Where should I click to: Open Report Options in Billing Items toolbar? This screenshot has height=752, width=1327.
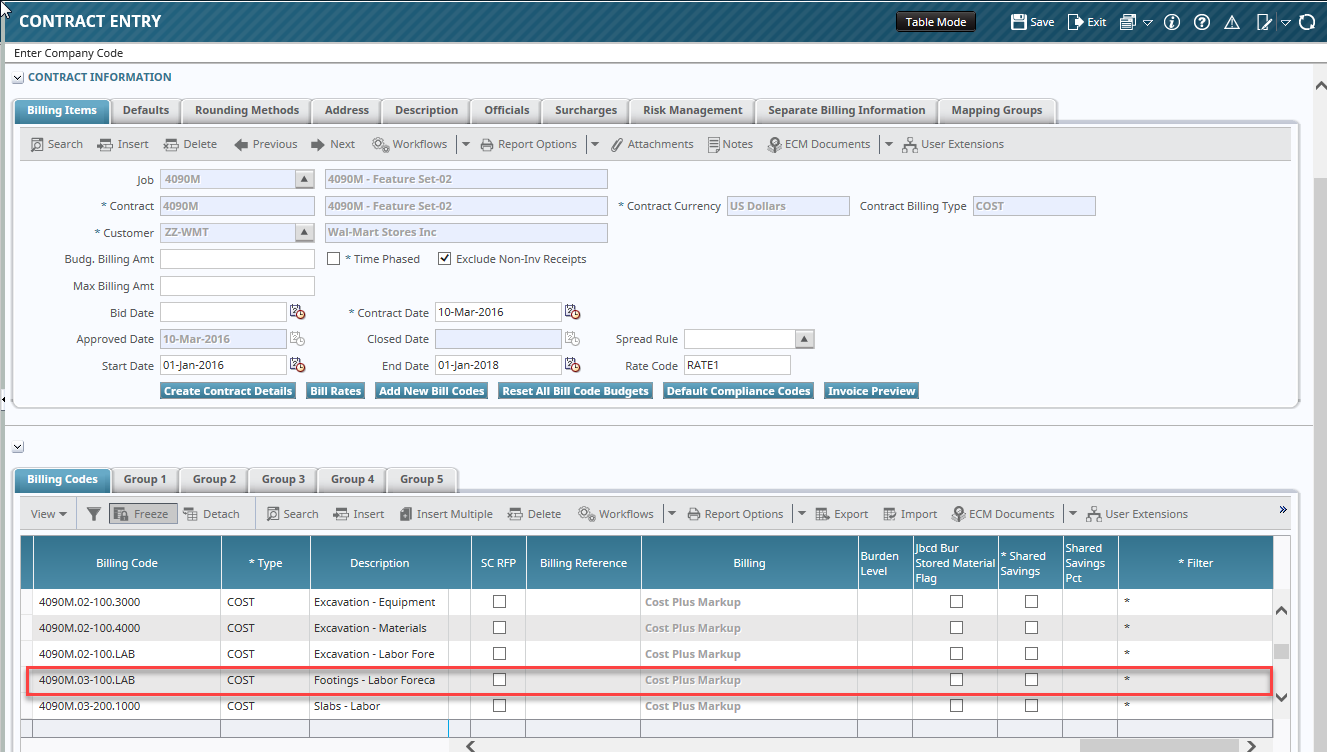point(529,144)
